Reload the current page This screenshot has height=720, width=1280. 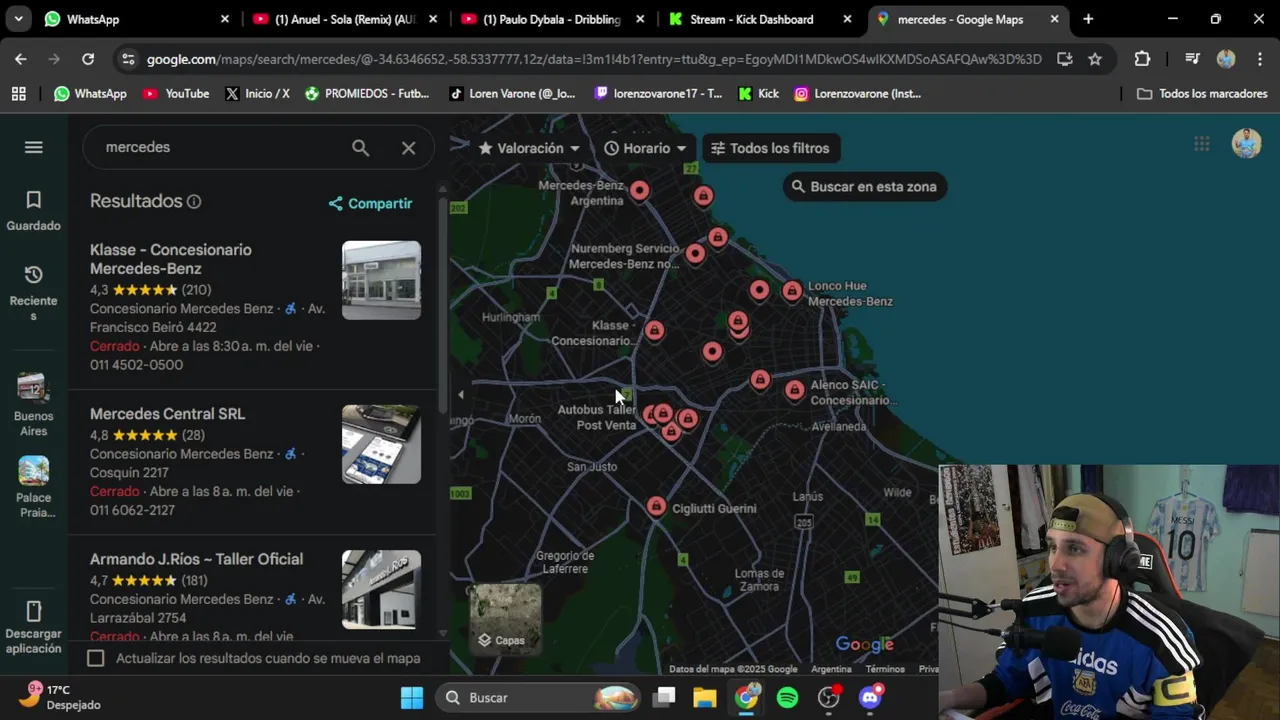[88, 59]
